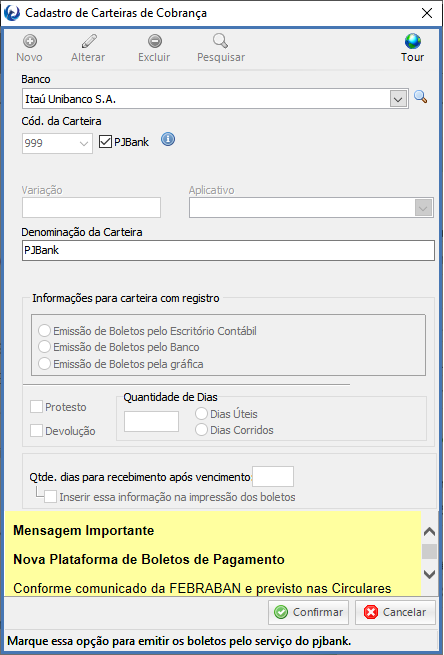Click the blue PJBank info icon

pyautogui.click(x=168, y=140)
